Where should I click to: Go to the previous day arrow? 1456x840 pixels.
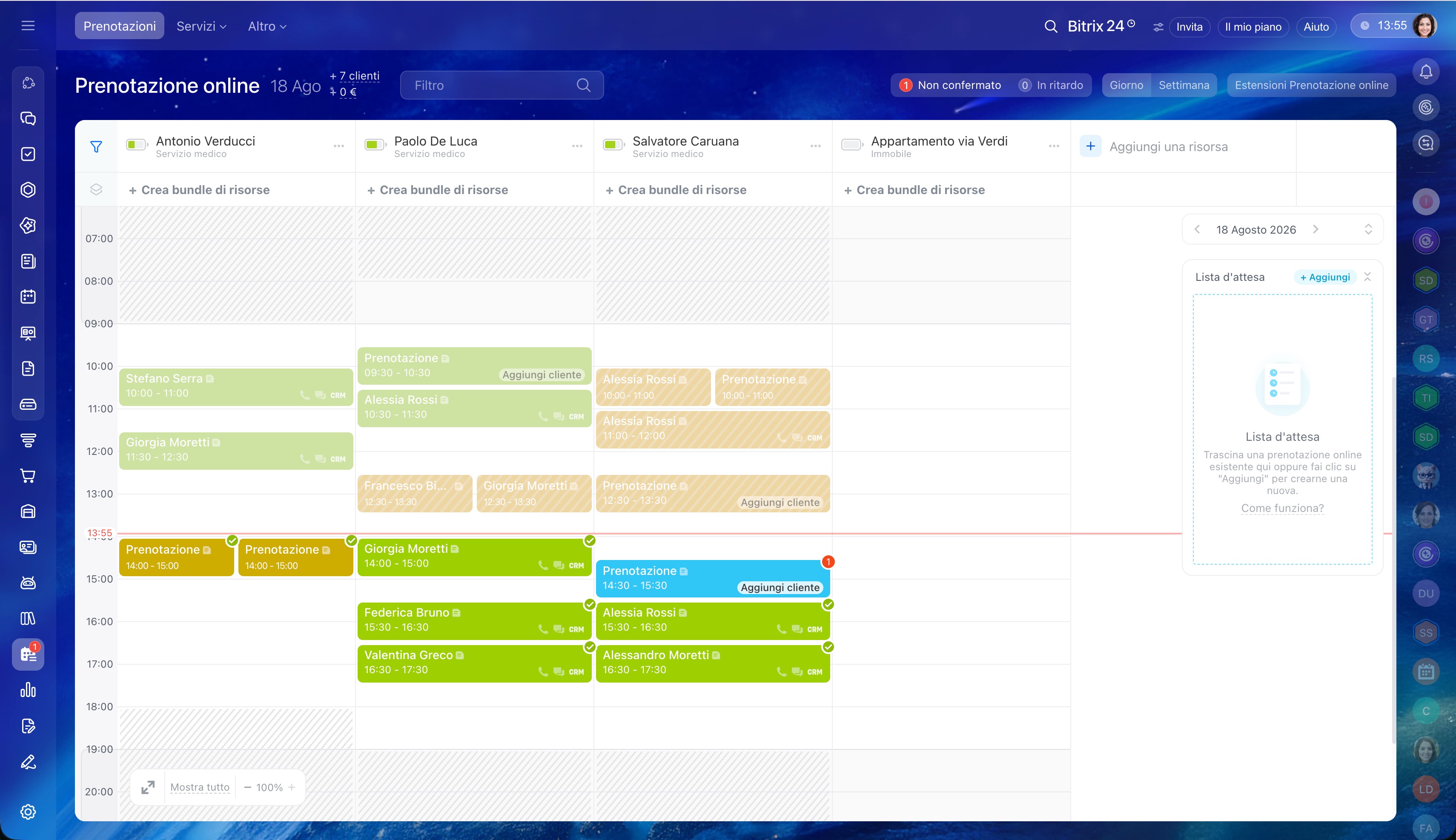click(1197, 229)
